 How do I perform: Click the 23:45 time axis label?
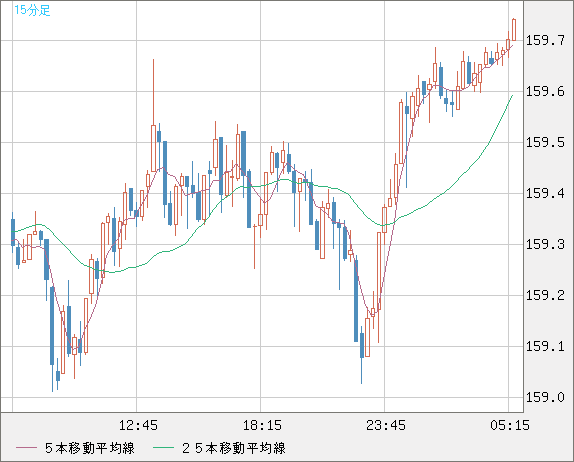386,425
